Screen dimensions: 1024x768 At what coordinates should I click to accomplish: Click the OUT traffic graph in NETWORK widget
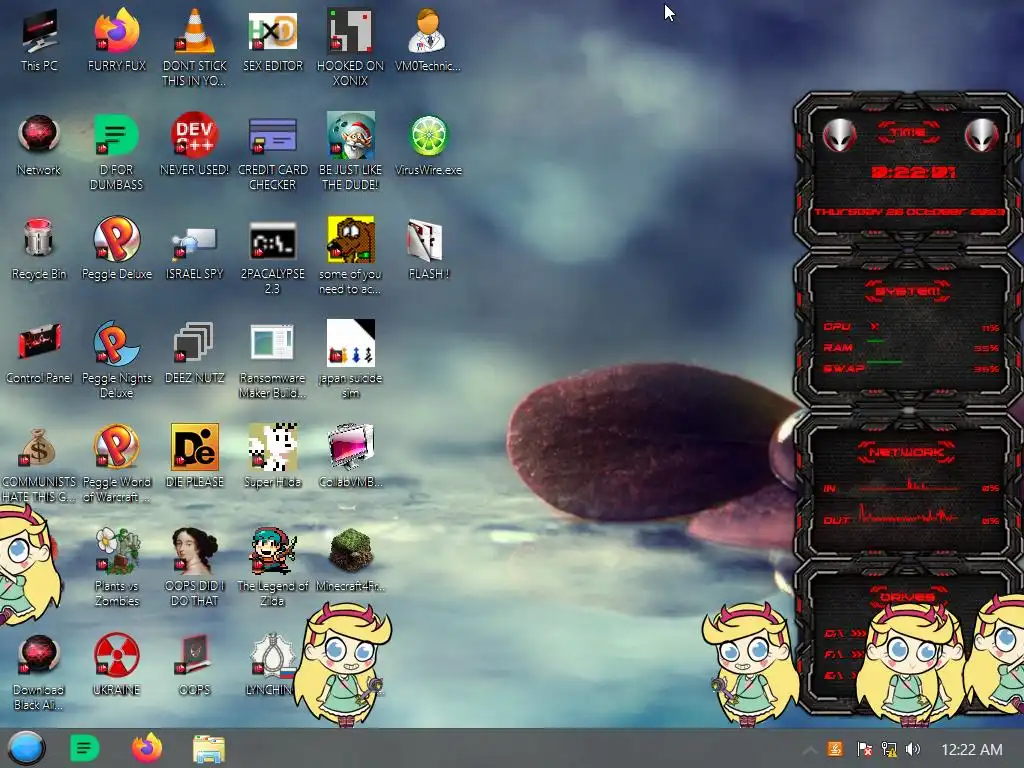coord(909,516)
